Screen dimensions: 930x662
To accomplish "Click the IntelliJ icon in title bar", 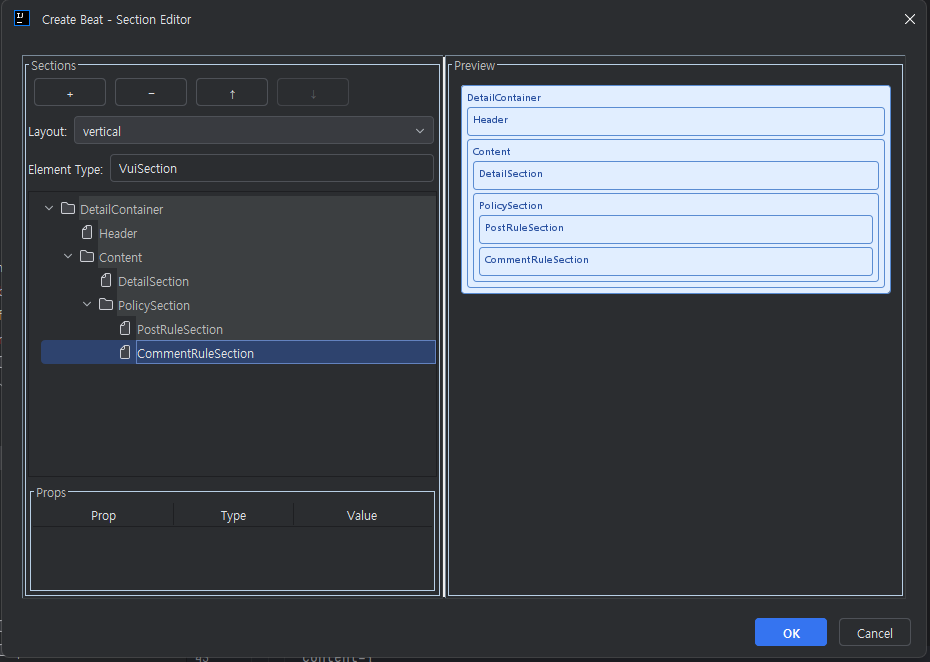I will coord(22,18).
